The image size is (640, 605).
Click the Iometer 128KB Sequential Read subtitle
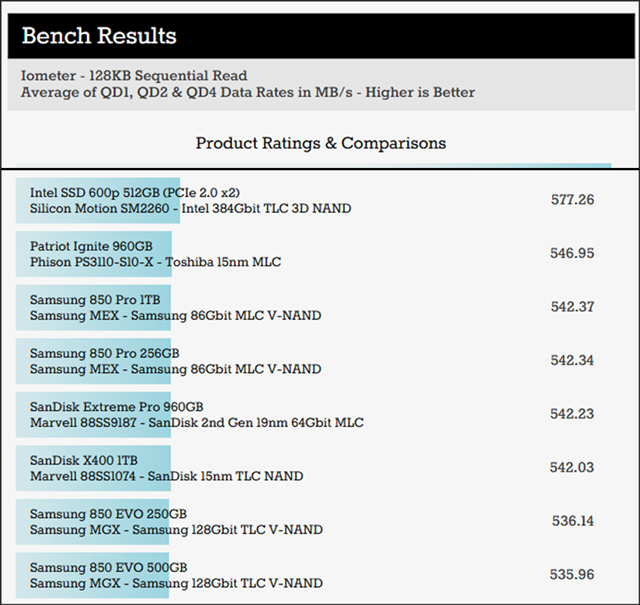(133, 75)
